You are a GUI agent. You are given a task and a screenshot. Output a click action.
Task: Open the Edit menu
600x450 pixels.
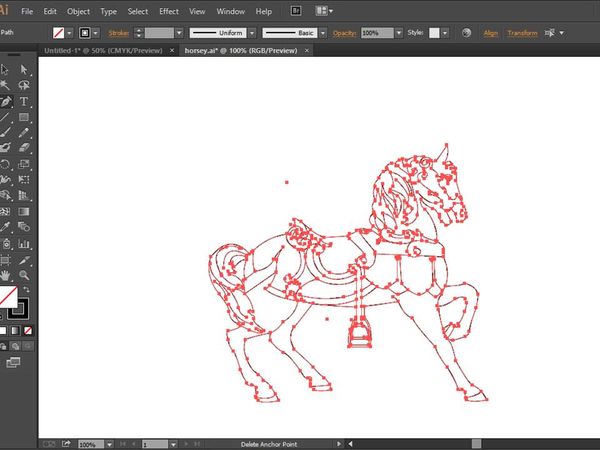[x=50, y=11]
